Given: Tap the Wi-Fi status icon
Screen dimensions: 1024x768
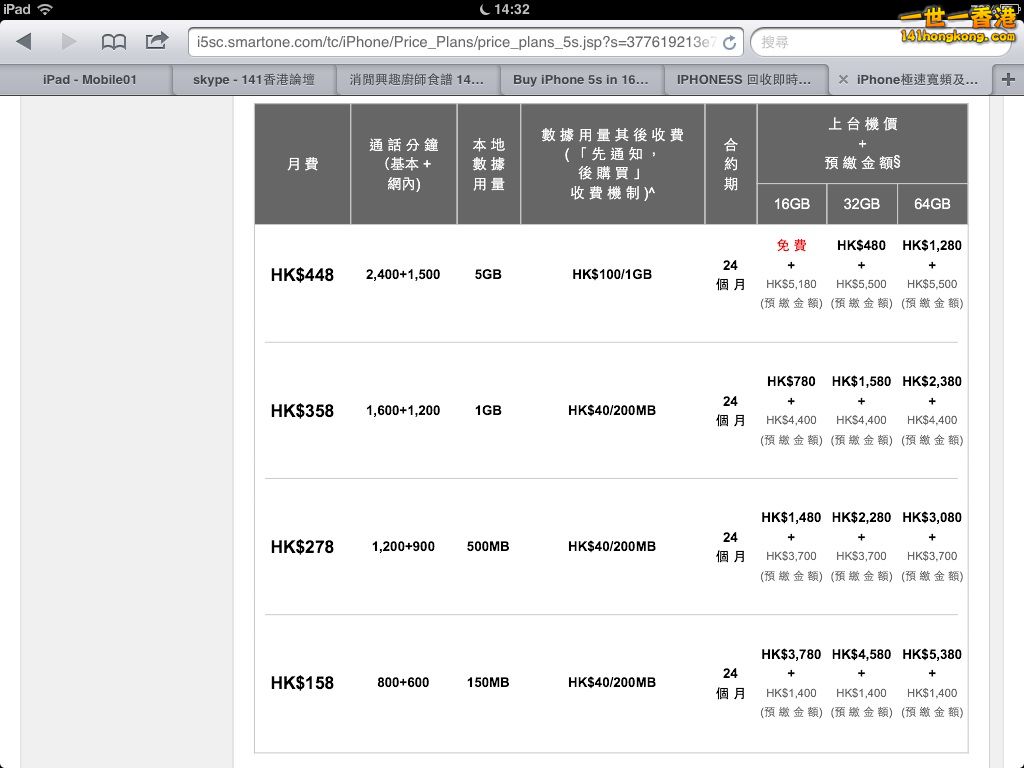Looking at the screenshot, I should [45, 9].
